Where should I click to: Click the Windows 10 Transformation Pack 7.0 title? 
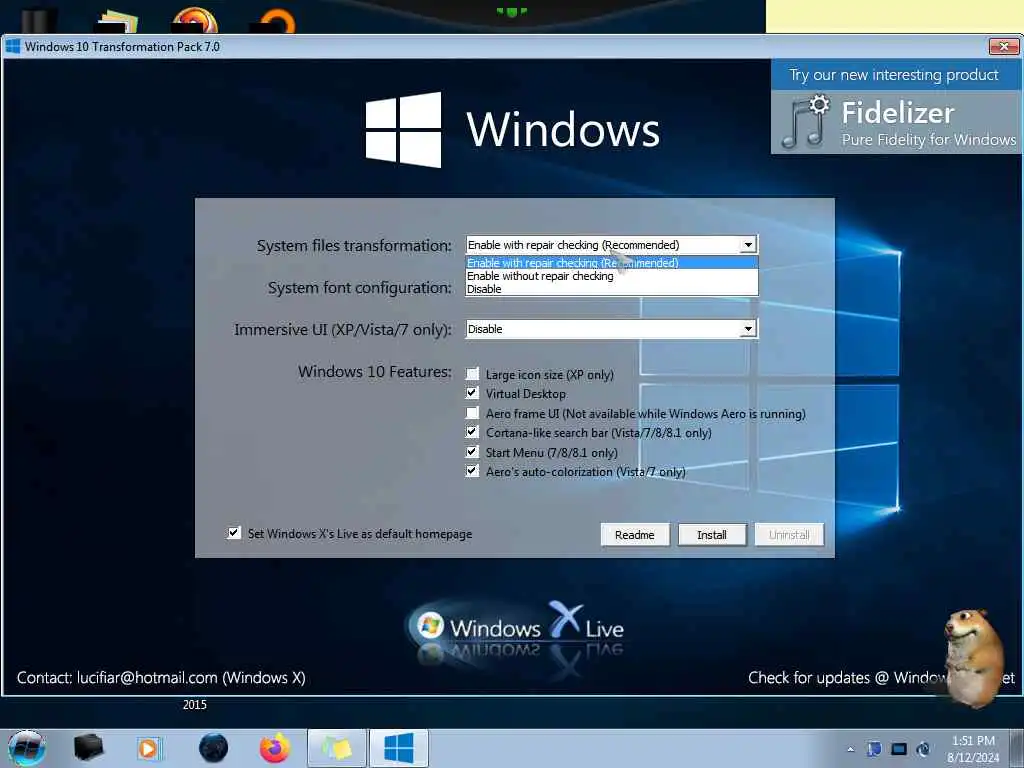[122, 46]
